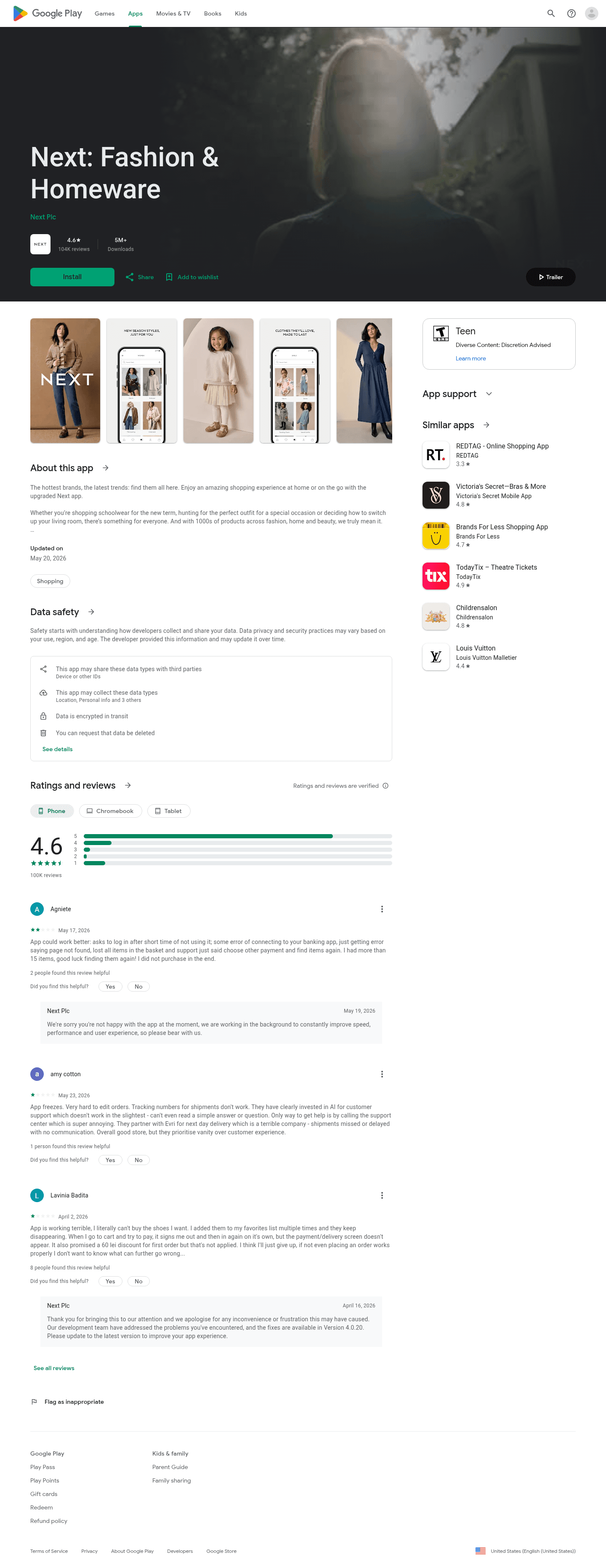606x1568 pixels.
Task: Switch to the Games tab
Action: tap(105, 13)
